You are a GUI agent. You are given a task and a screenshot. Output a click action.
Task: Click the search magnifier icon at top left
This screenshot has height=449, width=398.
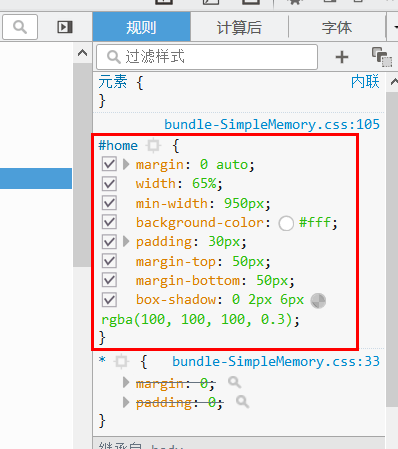click(x=20, y=27)
